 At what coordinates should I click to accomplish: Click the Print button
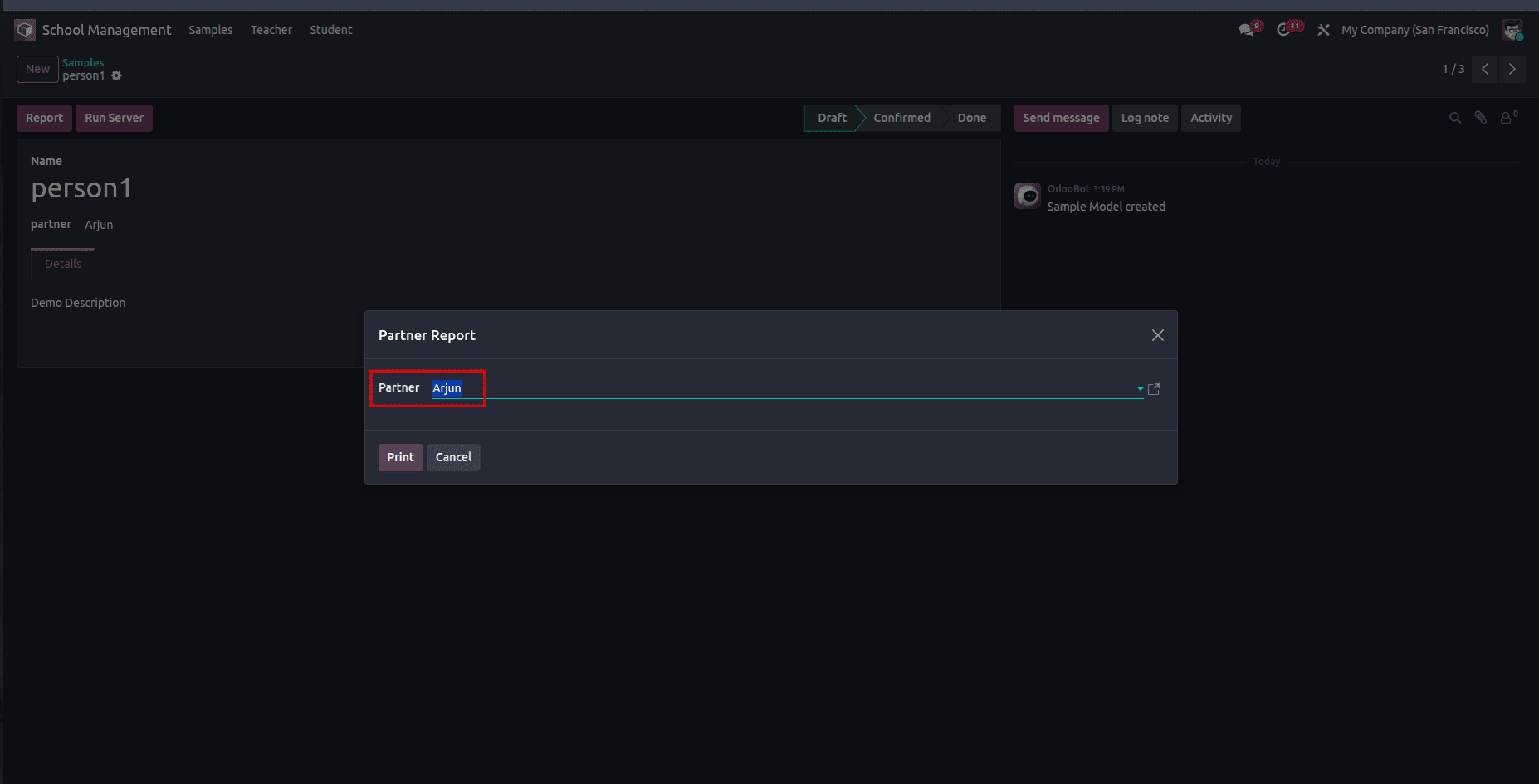(x=400, y=457)
